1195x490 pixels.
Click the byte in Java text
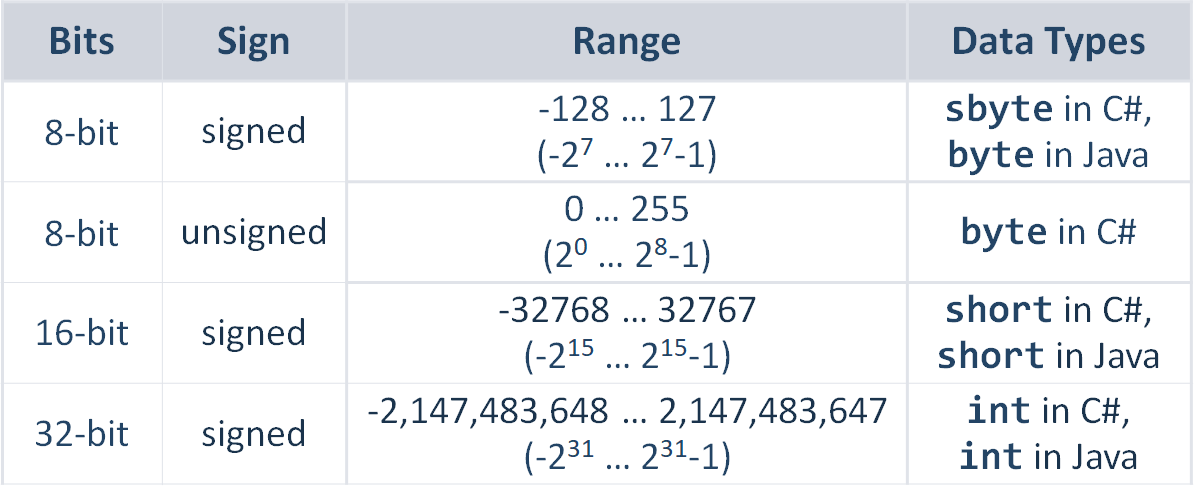(1048, 155)
